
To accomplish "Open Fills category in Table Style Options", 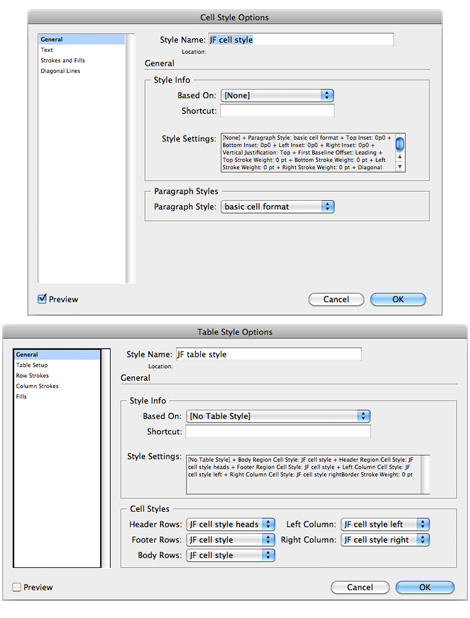I will [21, 396].
